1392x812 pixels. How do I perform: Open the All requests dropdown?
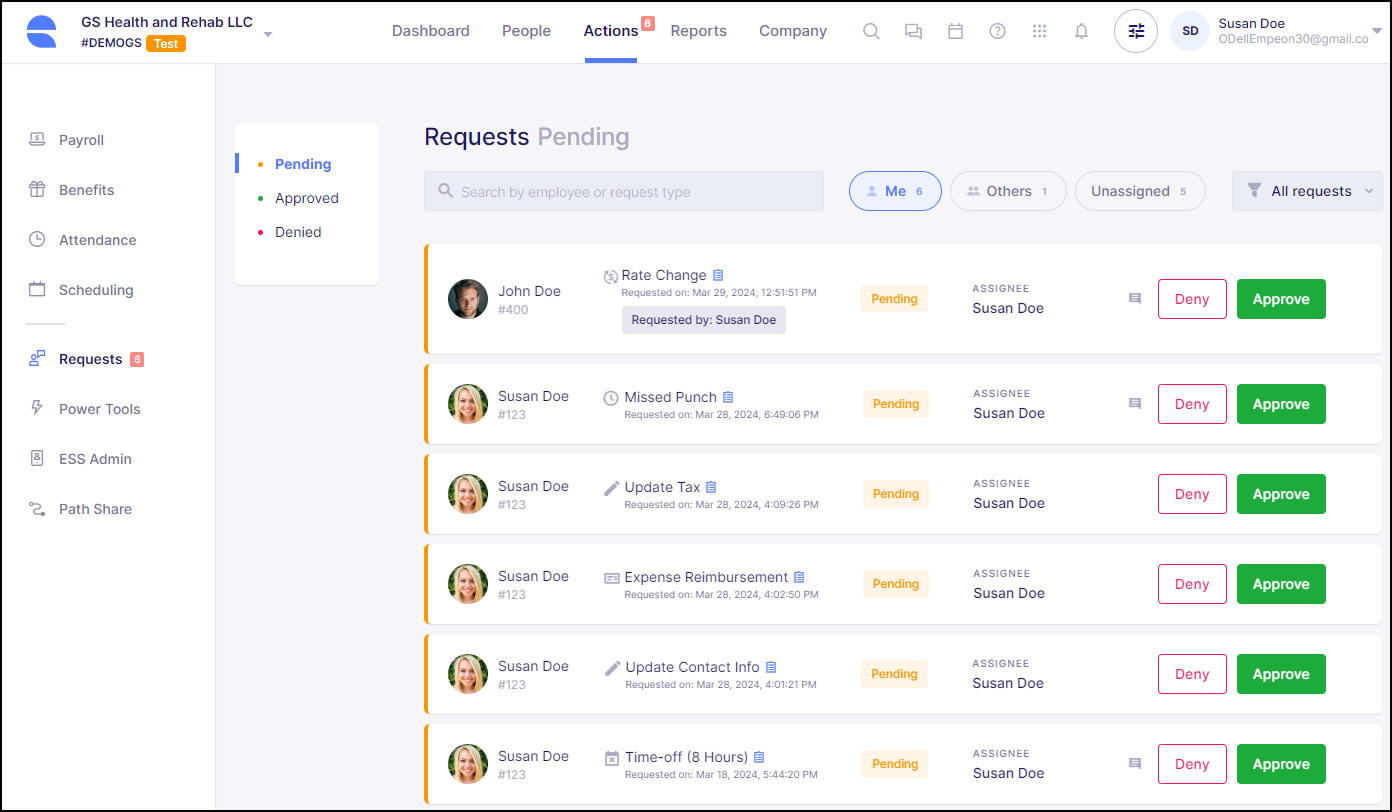click(1307, 191)
